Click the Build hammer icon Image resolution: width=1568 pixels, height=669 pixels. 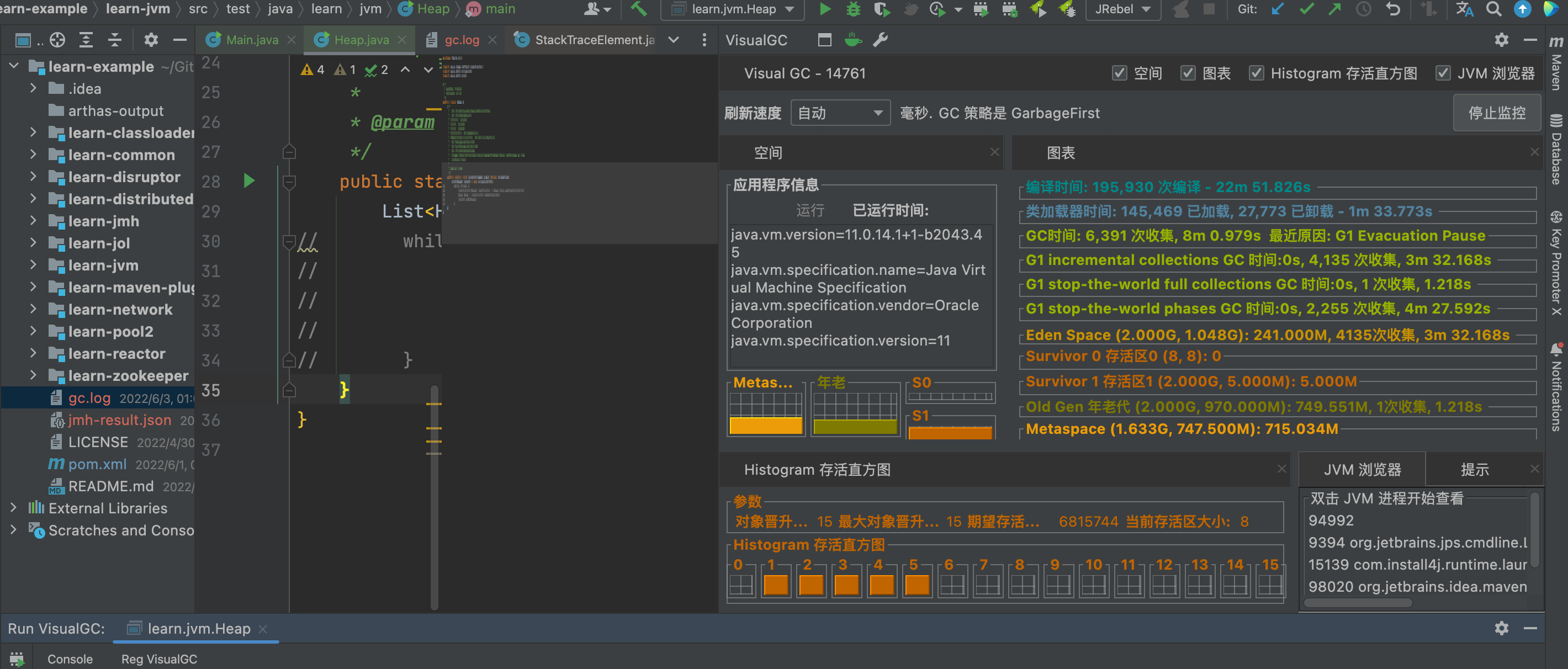pyautogui.click(x=639, y=9)
